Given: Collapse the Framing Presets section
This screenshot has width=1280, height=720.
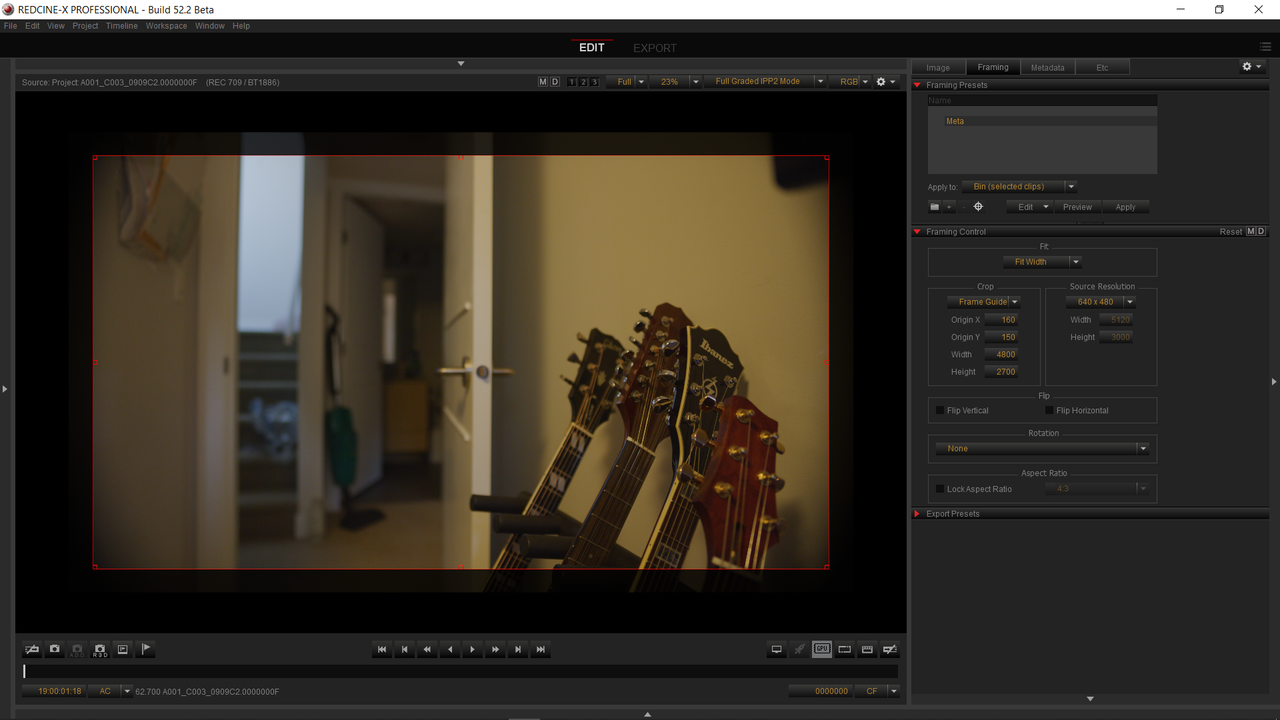Looking at the screenshot, I should 917,85.
